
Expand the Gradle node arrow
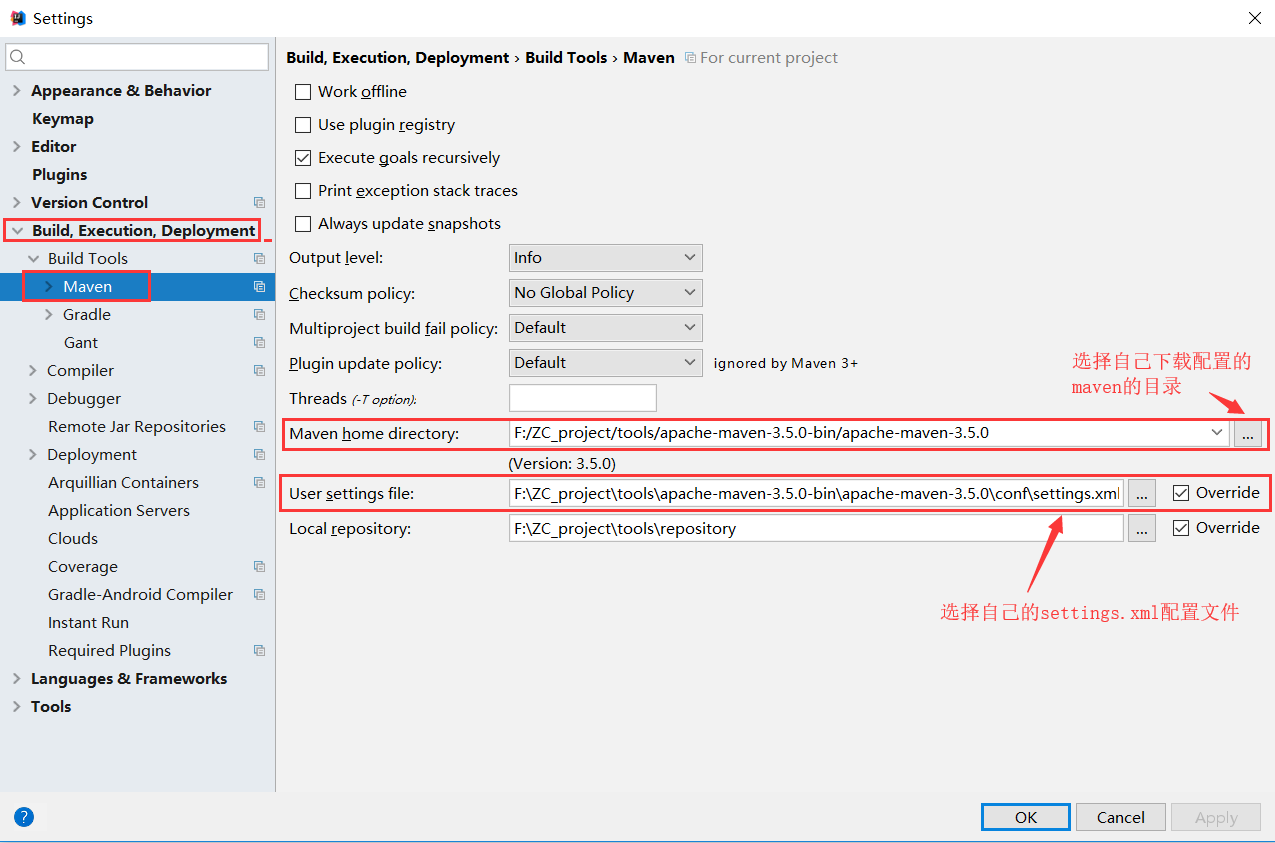[49, 314]
